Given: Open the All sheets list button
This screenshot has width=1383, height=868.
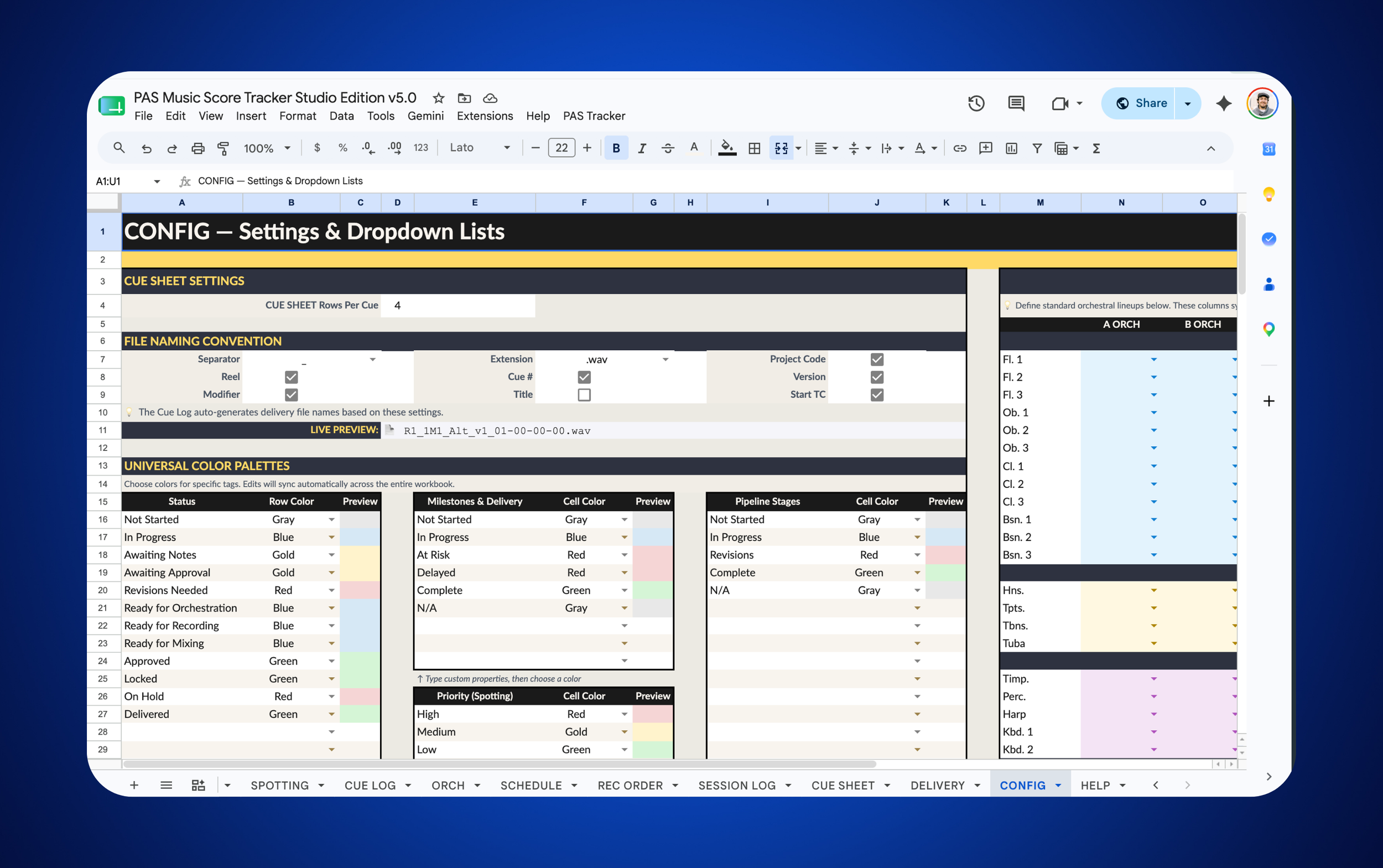Looking at the screenshot, I should pos(166,786).
